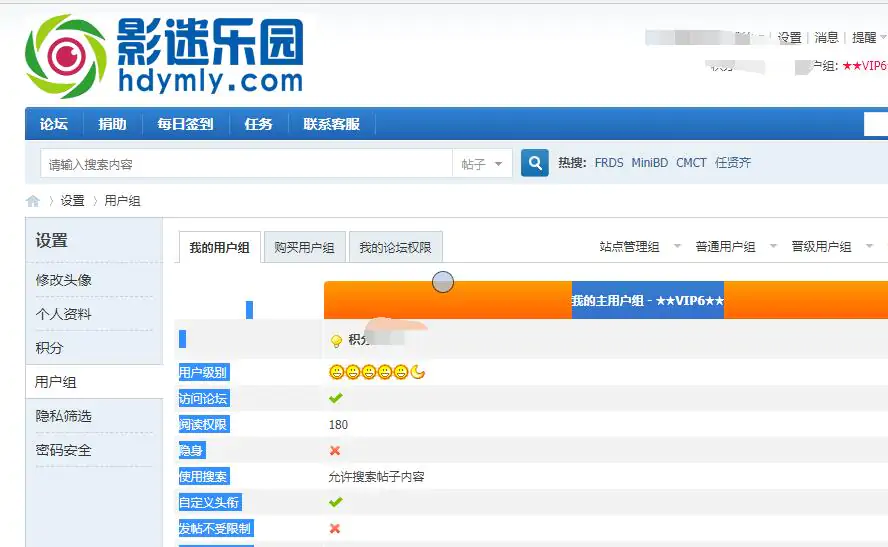Click hot search term MiniBD
Screen dimensions: 888x547
pos(650,163)
